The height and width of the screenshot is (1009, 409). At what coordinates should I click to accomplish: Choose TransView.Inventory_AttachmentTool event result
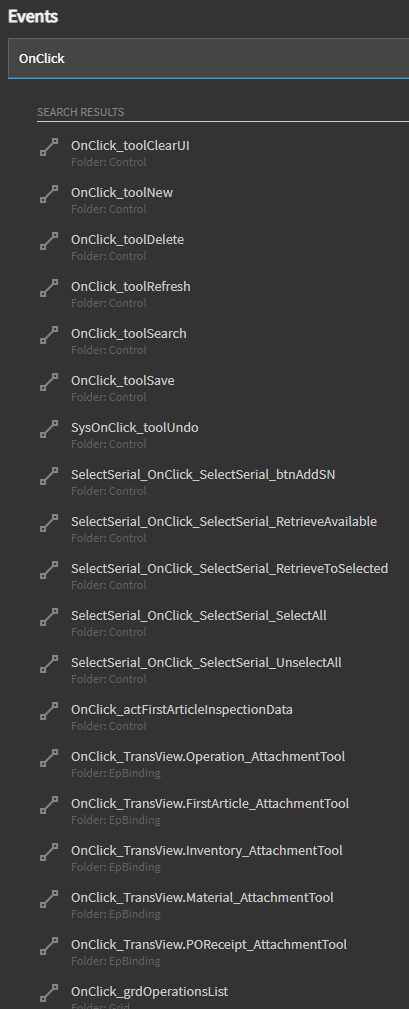coord(223,858)
